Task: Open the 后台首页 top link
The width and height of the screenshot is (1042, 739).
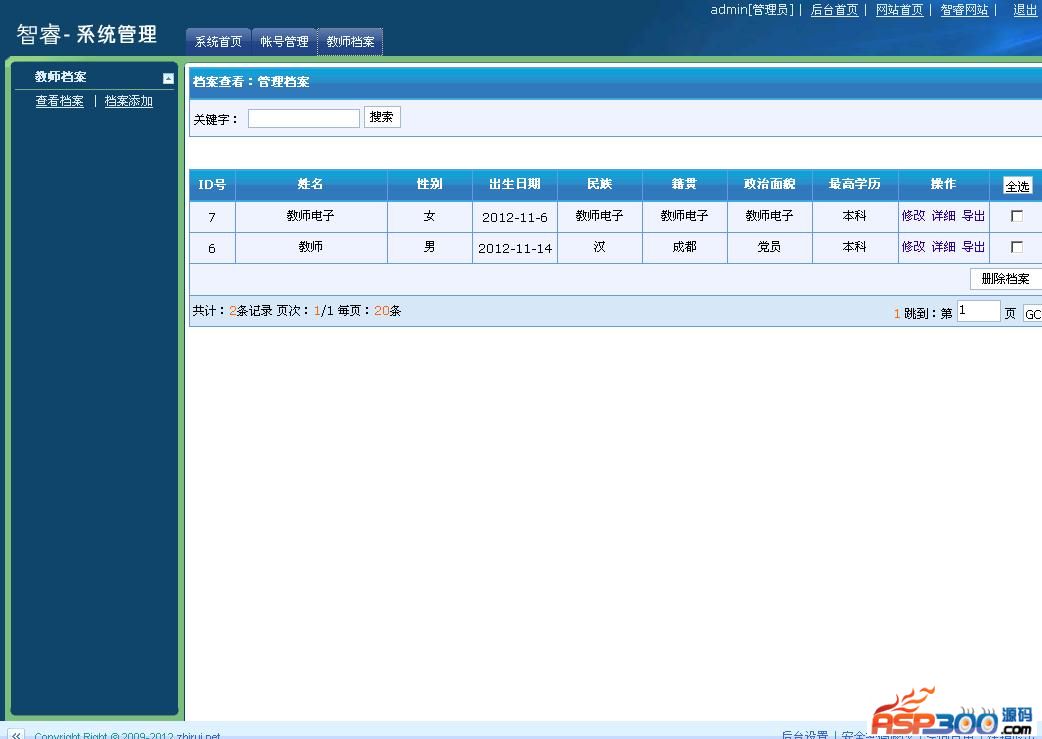Action: pos(834,10)
